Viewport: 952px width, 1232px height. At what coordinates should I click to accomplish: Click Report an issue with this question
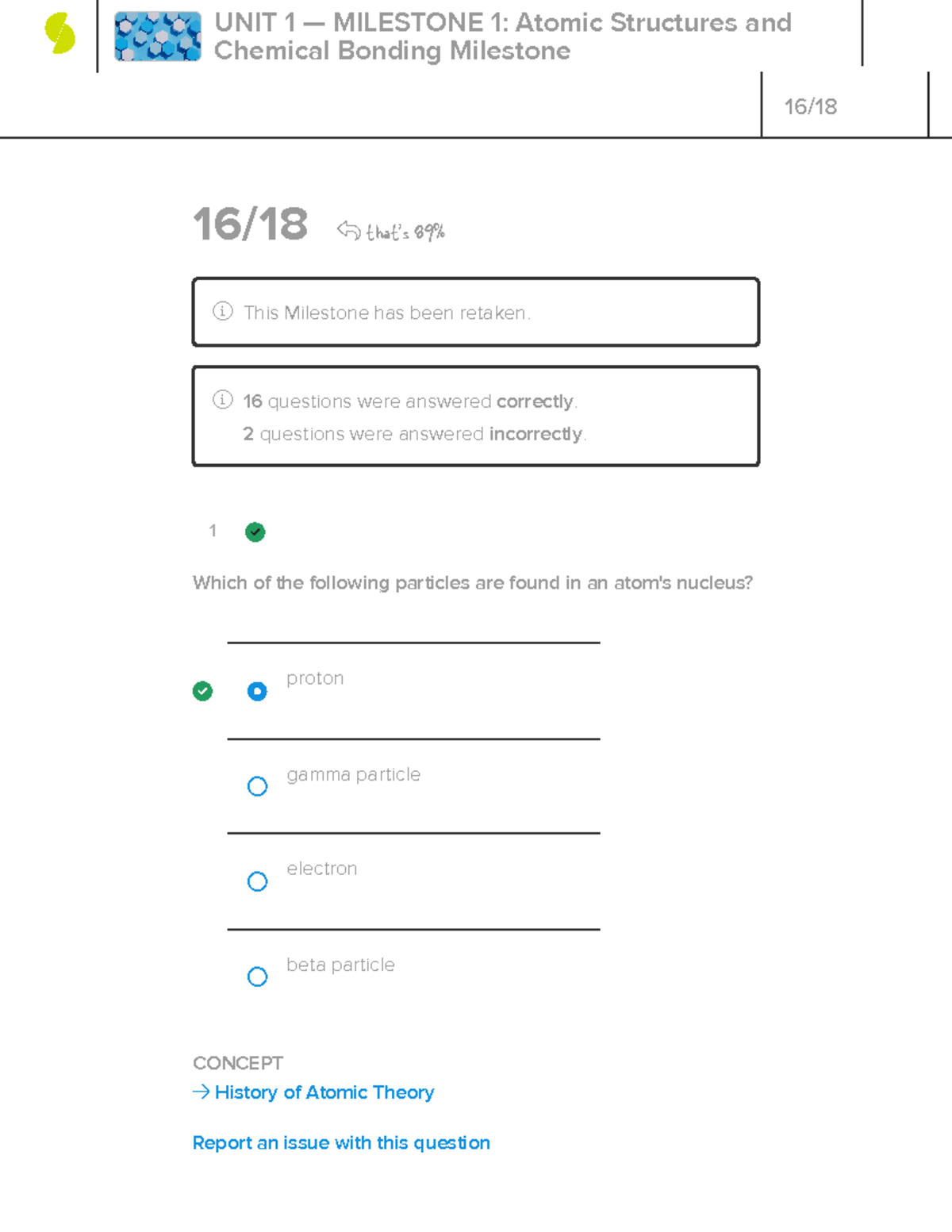pos(341,1142)
